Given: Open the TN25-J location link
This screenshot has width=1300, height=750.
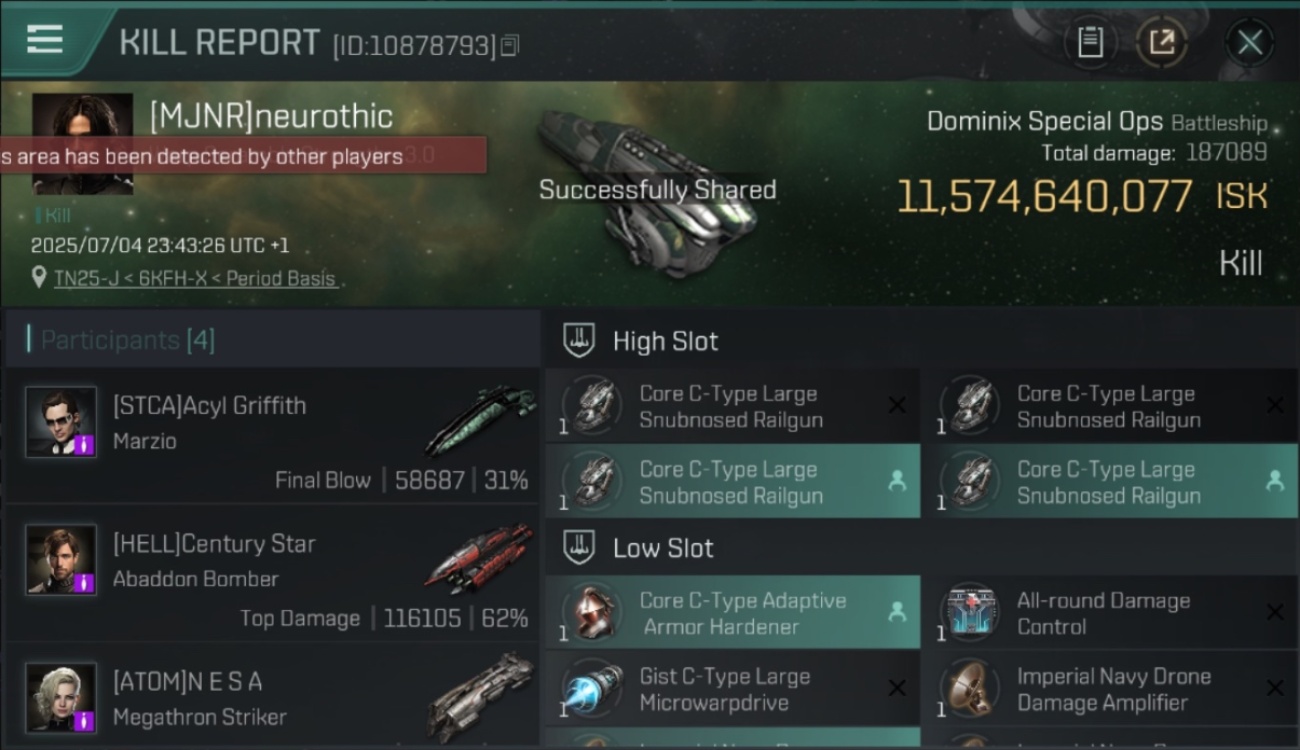Looking at the screenshot, I should click(x=194, y=279).
